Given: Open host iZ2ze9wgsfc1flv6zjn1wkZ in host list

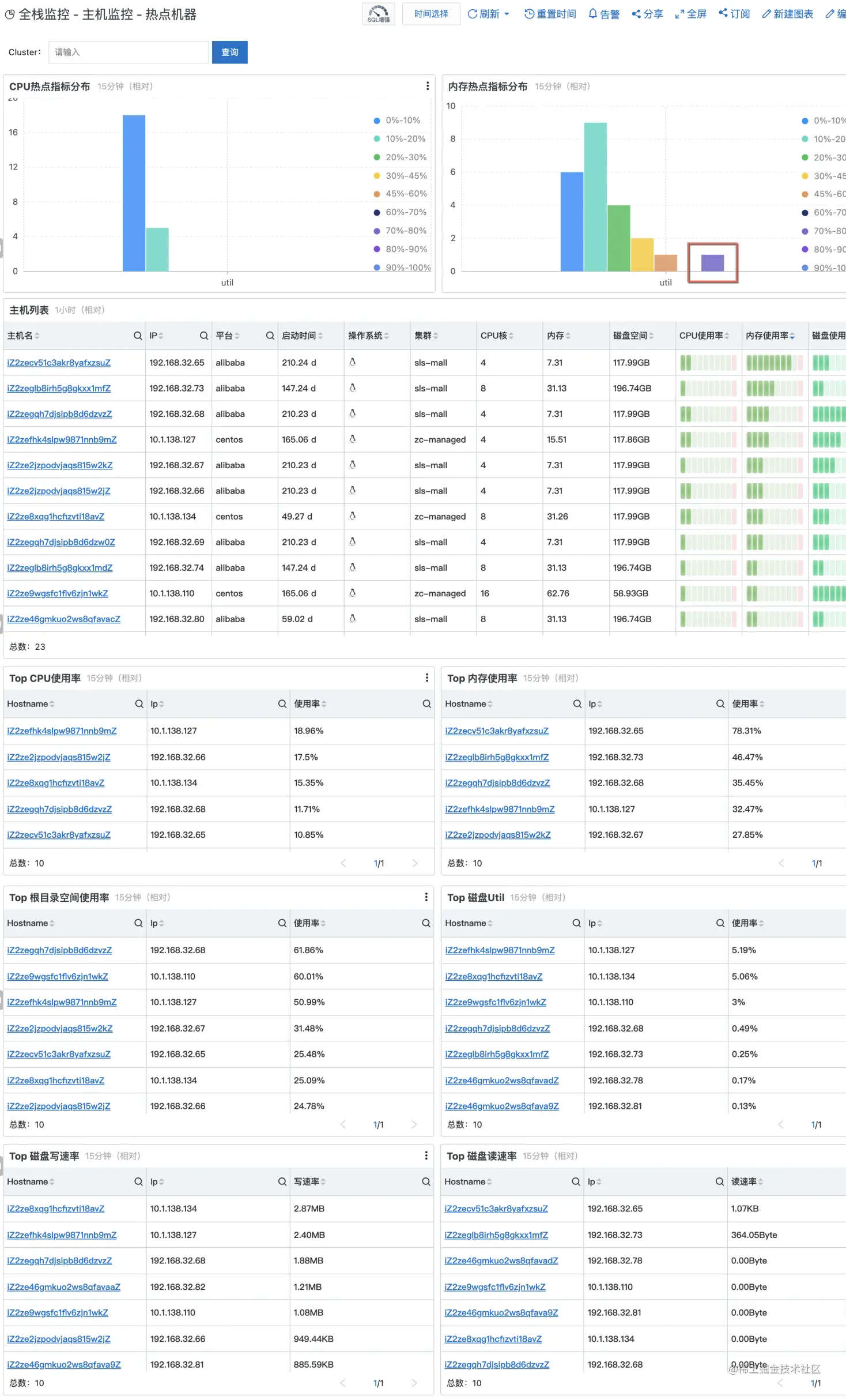Looking at the screenshot, I should 58,593.
